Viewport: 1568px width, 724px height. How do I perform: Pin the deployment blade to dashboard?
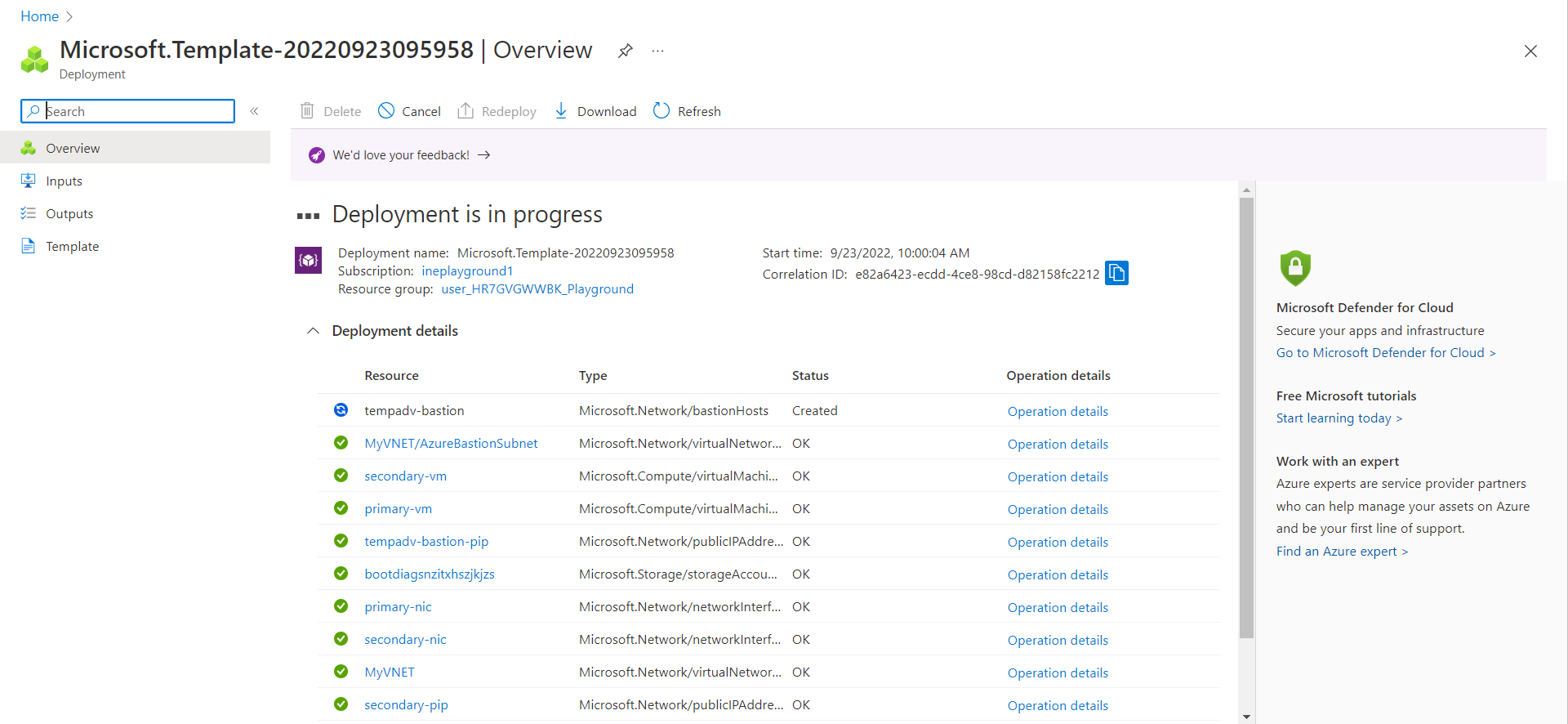coord(625,51)
